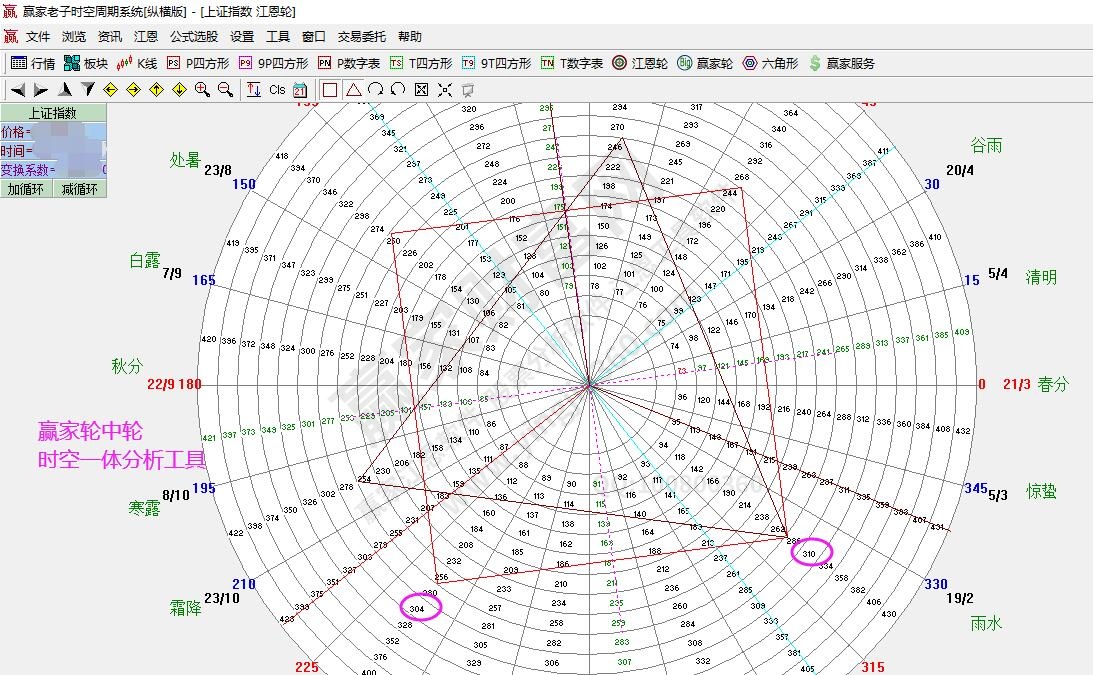
Task: Click the Cls clear button in toolbar
Action: click(x=277, y=89)
